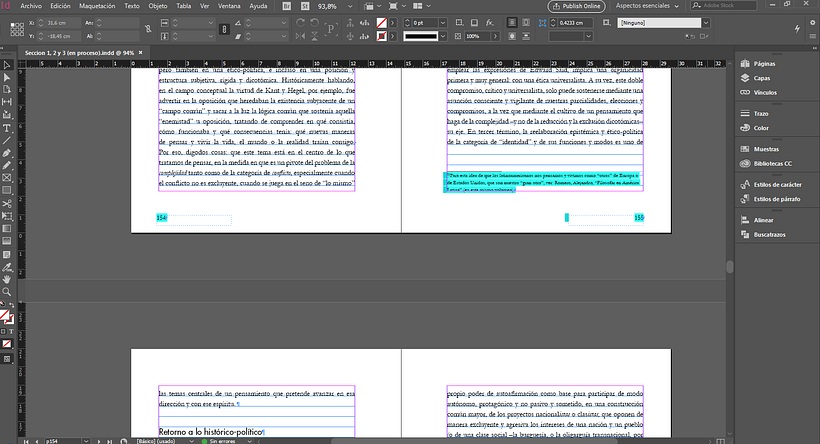Select the Eyedropper tool
The height and width of the screenshot is (444, 820).
[x=7, y=267]
